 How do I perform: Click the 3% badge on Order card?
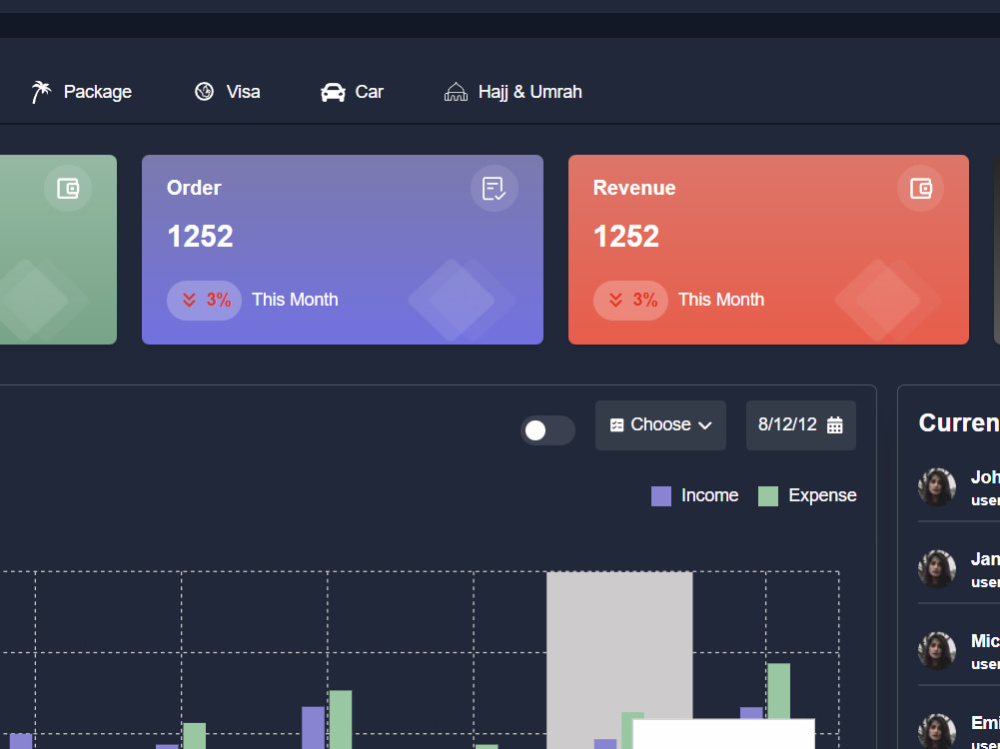click(x=204, y=300)
